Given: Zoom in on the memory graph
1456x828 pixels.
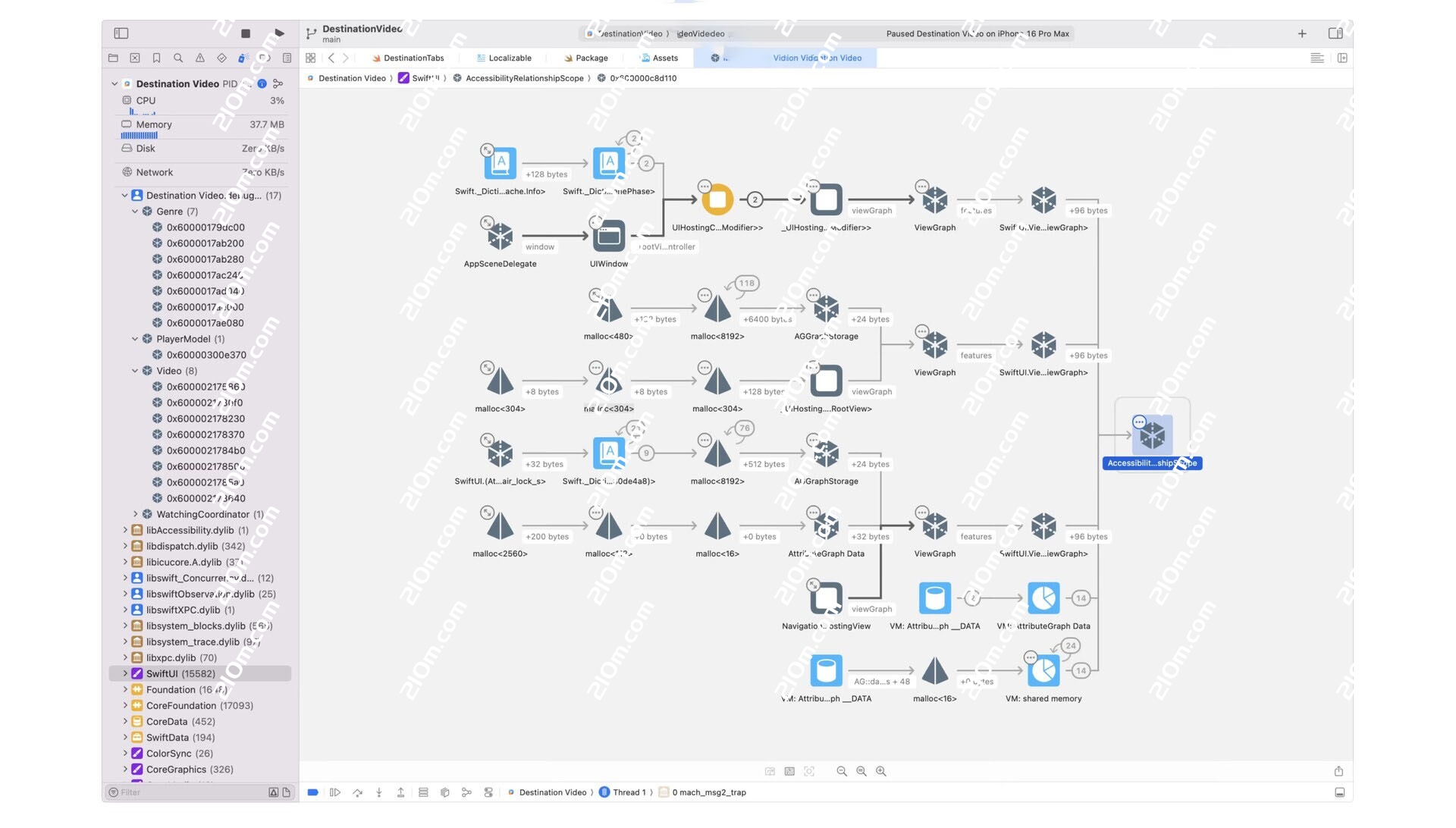Looking at the screenshot, I should pos(881,771).
